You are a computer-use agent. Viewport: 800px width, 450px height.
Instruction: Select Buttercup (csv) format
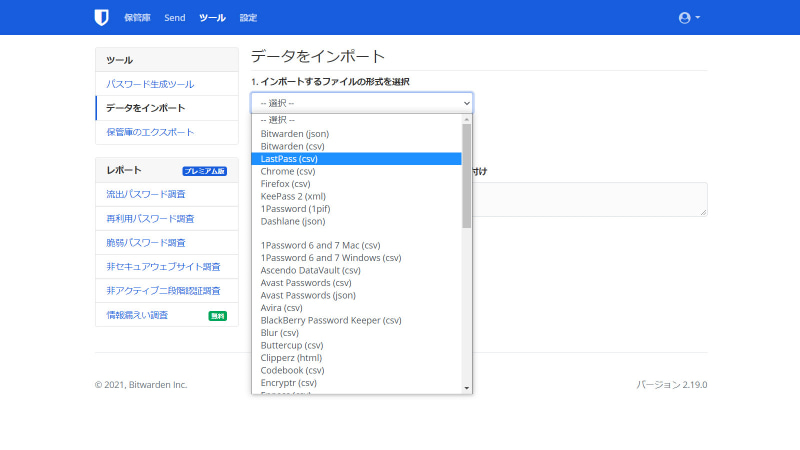pos(356,345)
